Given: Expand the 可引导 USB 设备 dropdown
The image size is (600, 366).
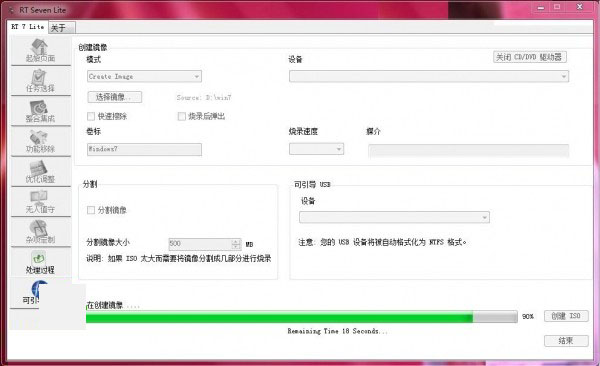Looking at the screenshot, I should [x=394, y=217].
